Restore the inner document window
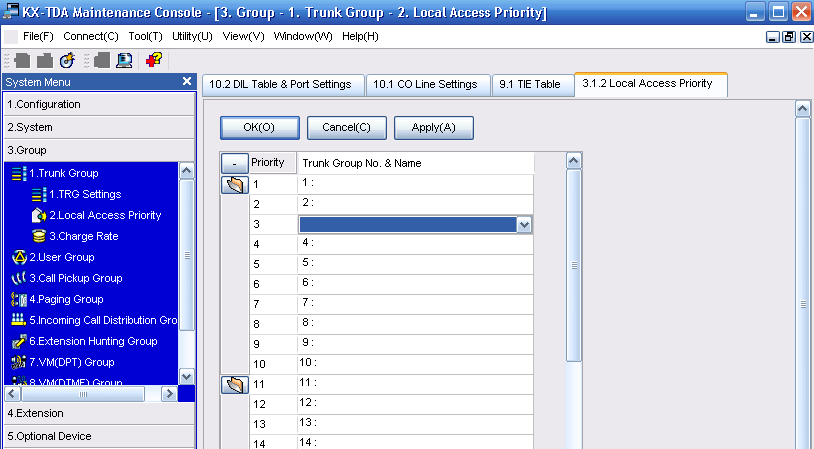814x449 pixels. (x=789, y=37)
